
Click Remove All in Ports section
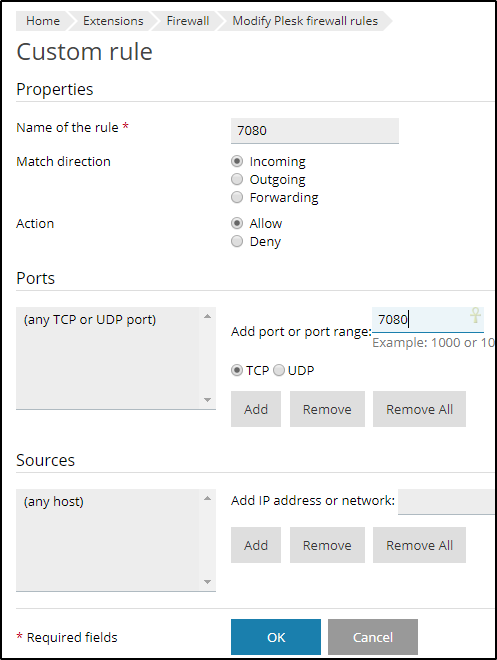[420, 409]
